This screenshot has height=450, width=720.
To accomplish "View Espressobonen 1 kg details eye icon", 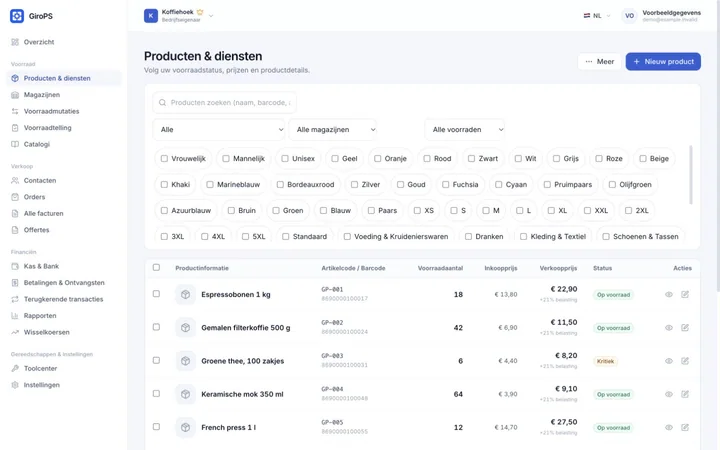I will click(669, 294).
